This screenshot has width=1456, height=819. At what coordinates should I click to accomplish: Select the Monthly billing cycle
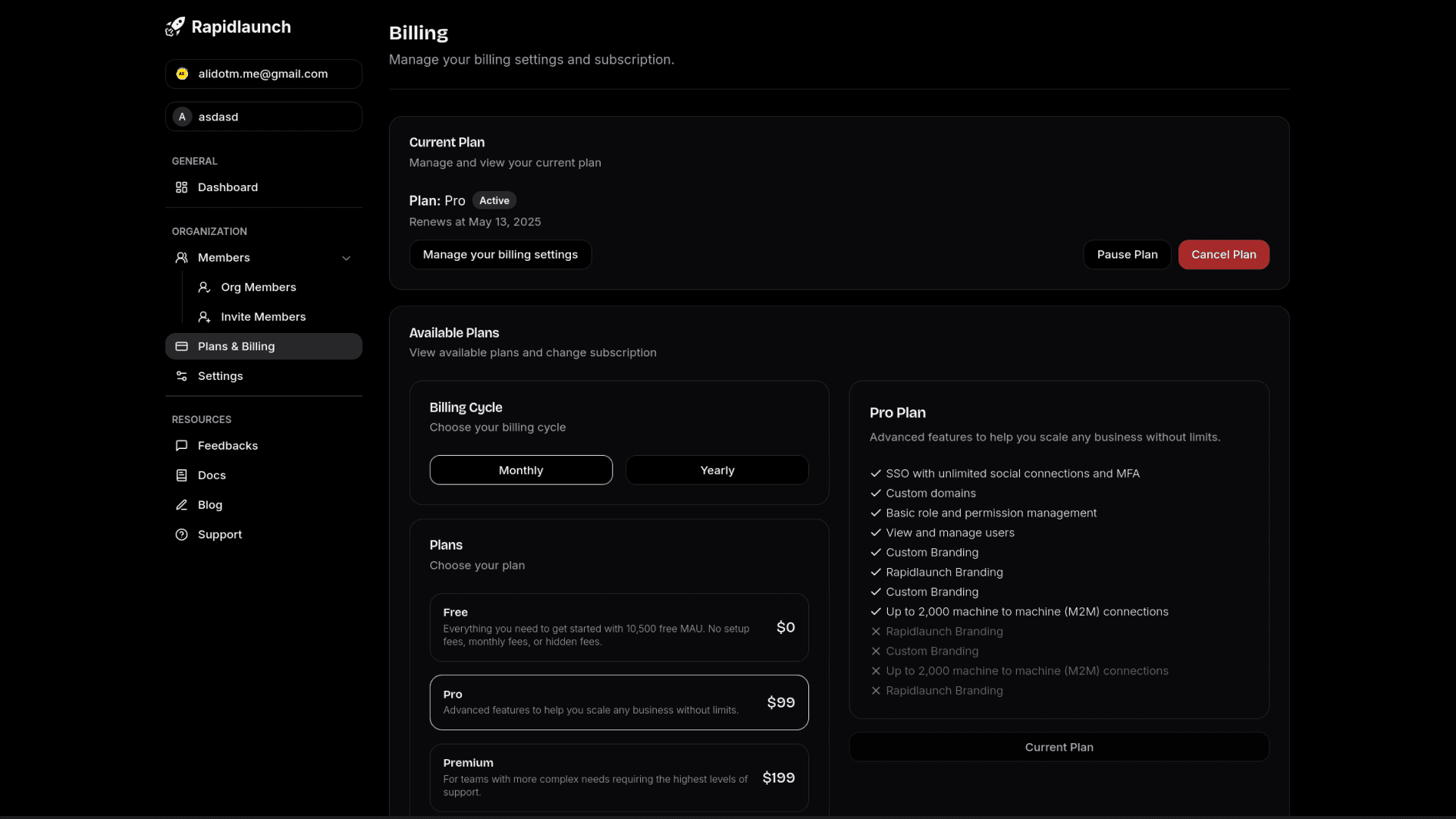521,470
